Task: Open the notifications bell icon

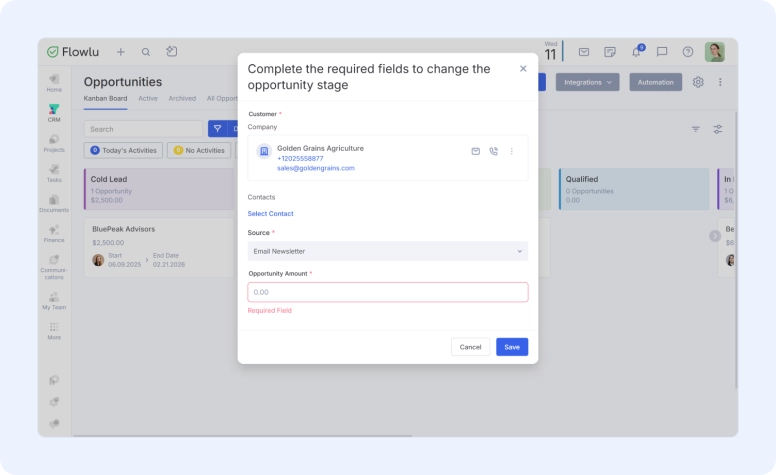Action: (x=637, y=51)
